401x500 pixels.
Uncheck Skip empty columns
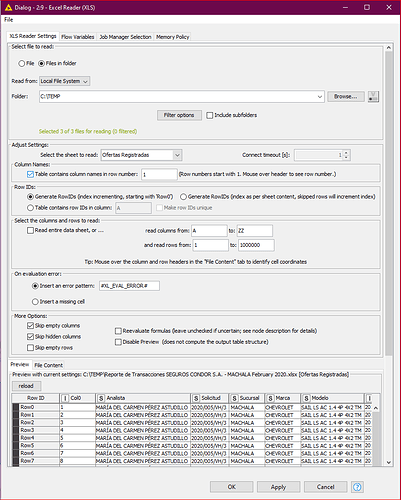click(30, 326)
